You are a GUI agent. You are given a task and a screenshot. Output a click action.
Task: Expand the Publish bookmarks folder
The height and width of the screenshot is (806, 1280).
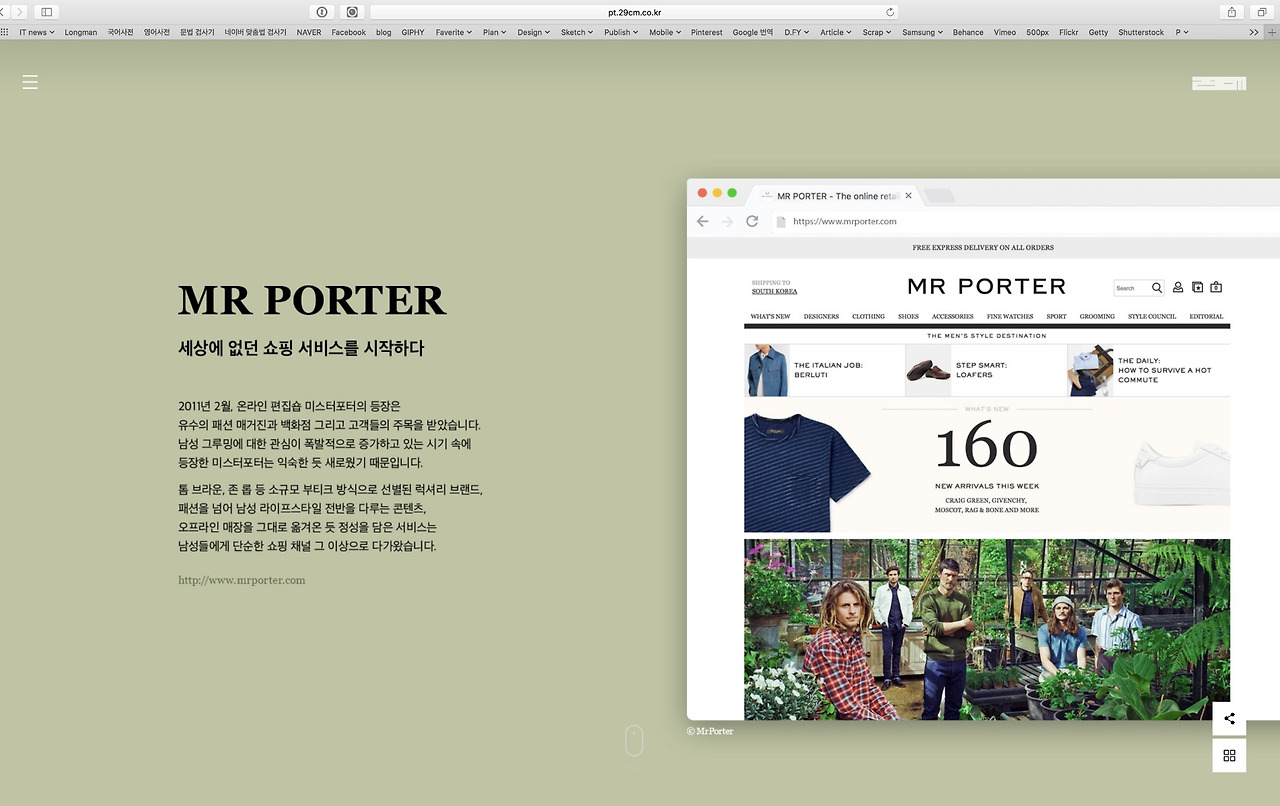pyautogui.click(x=621, y=32)
